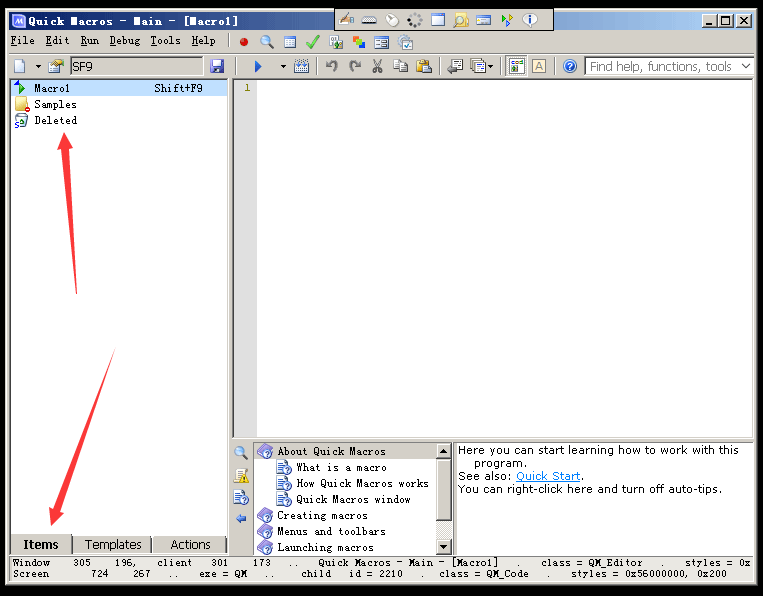
Task: Click the Save floppy disk icon
Action: (217, 66)
